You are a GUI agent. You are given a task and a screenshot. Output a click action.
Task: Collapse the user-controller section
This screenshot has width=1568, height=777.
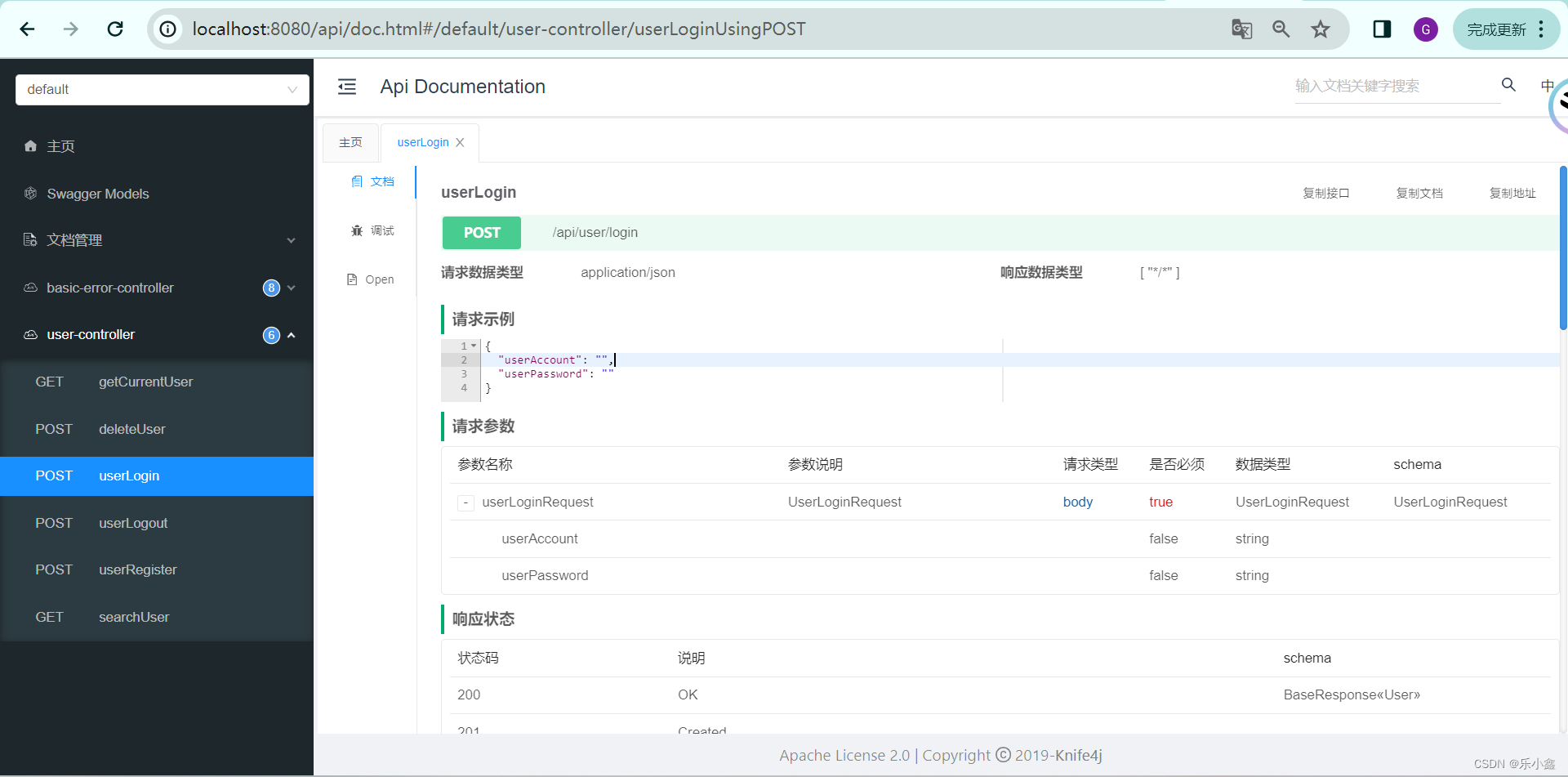coord(292,334)
